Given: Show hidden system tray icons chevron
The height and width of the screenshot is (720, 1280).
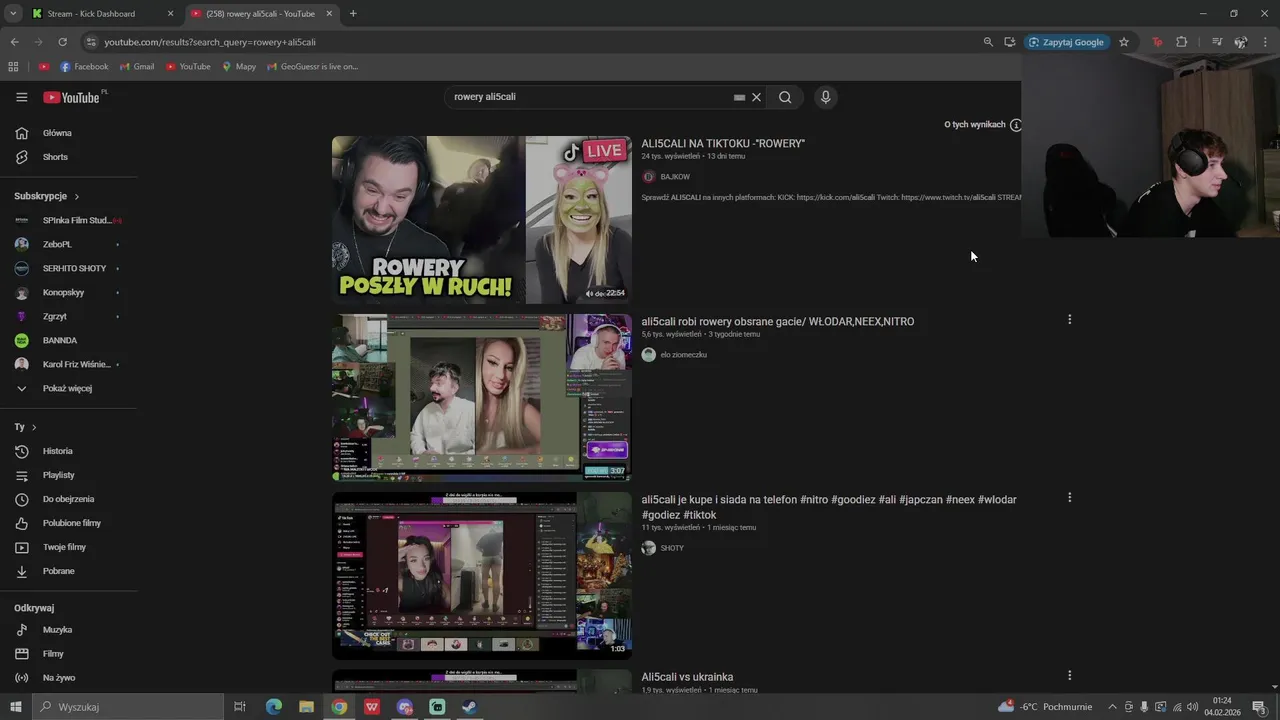Looking at the screenshot, I should click(1112, 707).
